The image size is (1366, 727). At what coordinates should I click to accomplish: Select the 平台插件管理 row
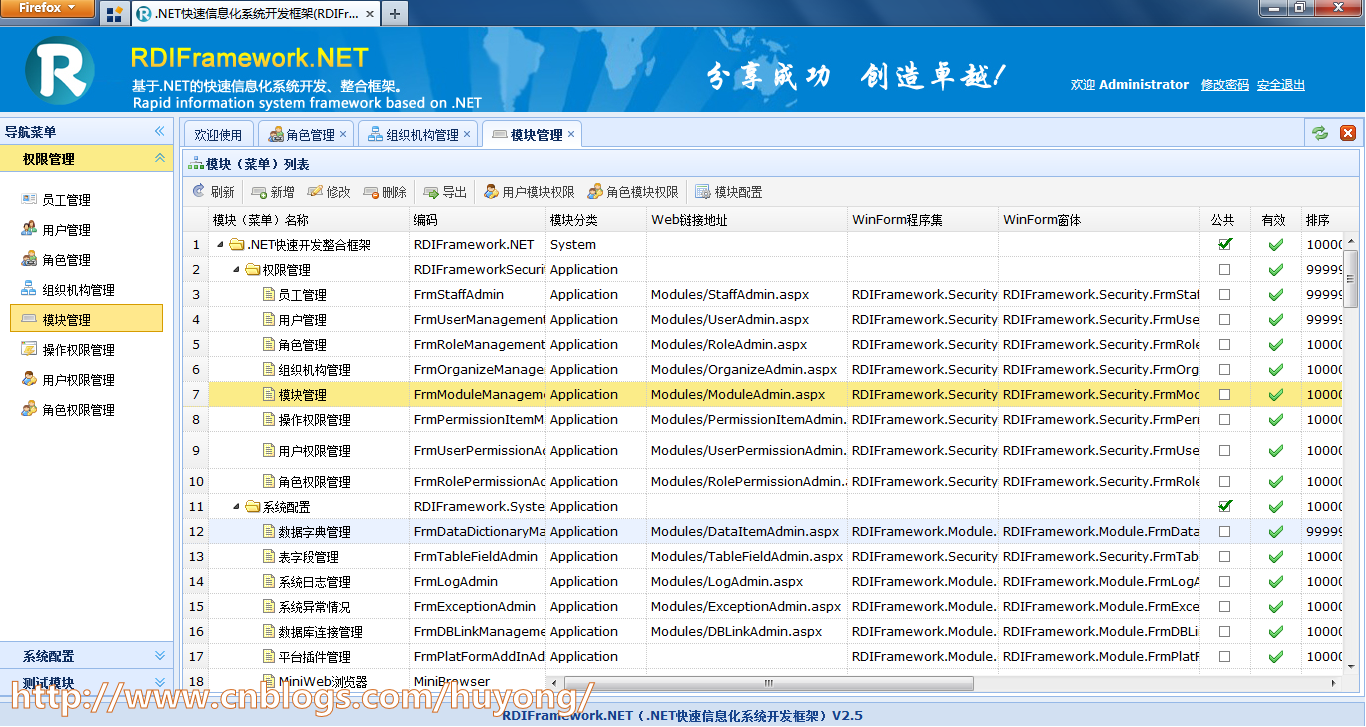(763, 656)
